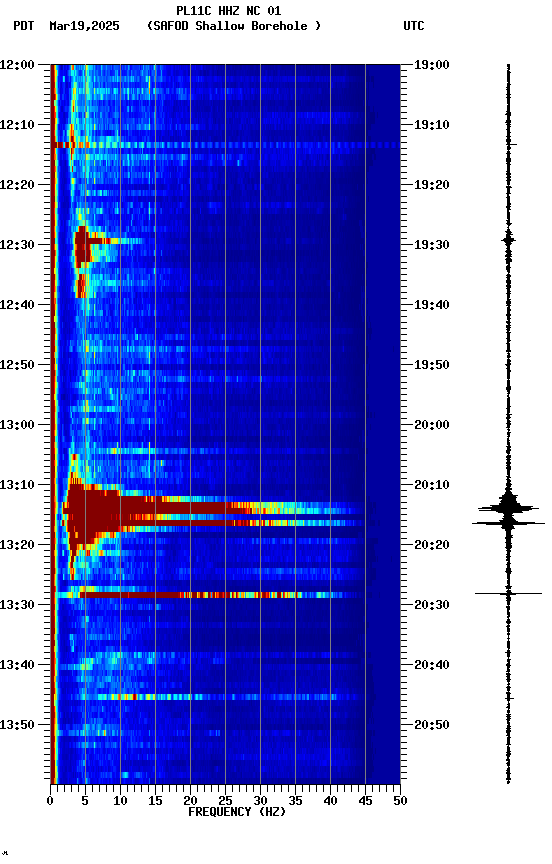Click the 35 Hz frequency tick label
The image size is (552, 864).
pyautogui.click(x=295, y=801)
